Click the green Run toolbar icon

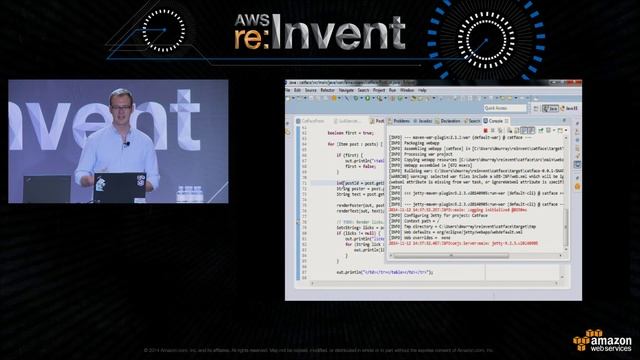click(x=367, y=98)
